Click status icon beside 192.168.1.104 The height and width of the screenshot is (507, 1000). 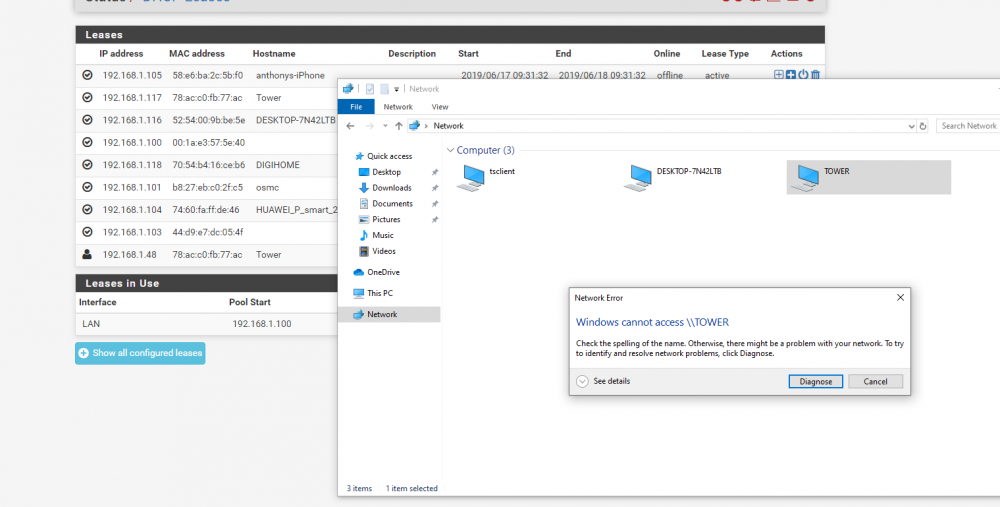(87, 209)
